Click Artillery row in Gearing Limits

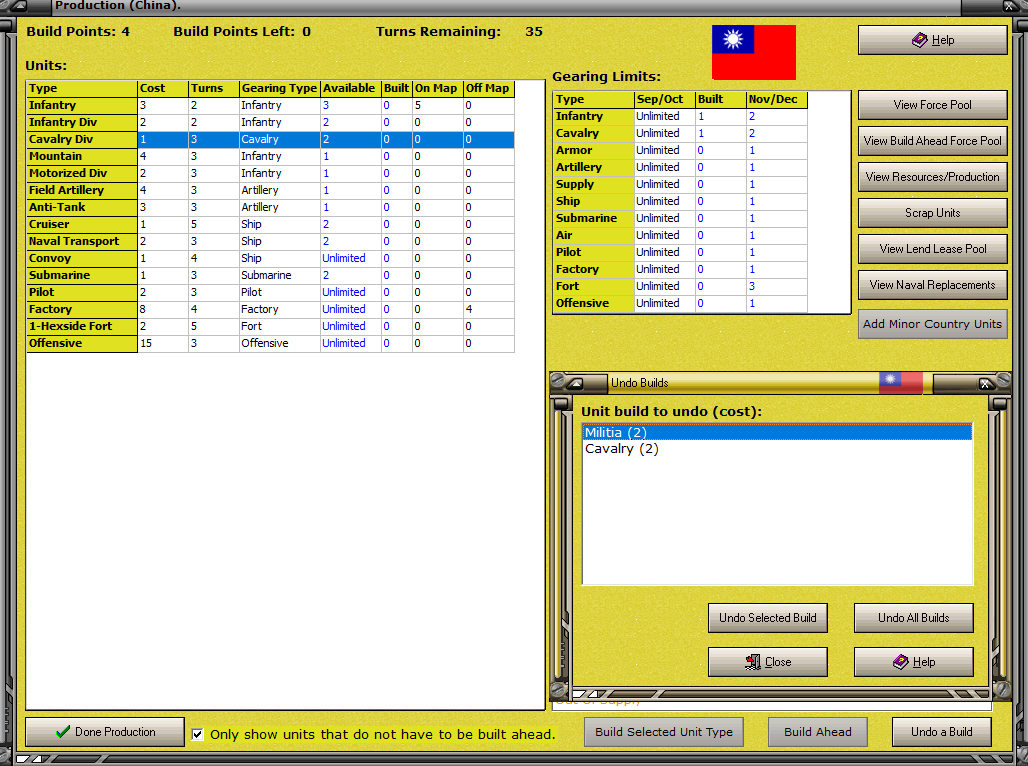pyautogui.click(x=681, y=168)
